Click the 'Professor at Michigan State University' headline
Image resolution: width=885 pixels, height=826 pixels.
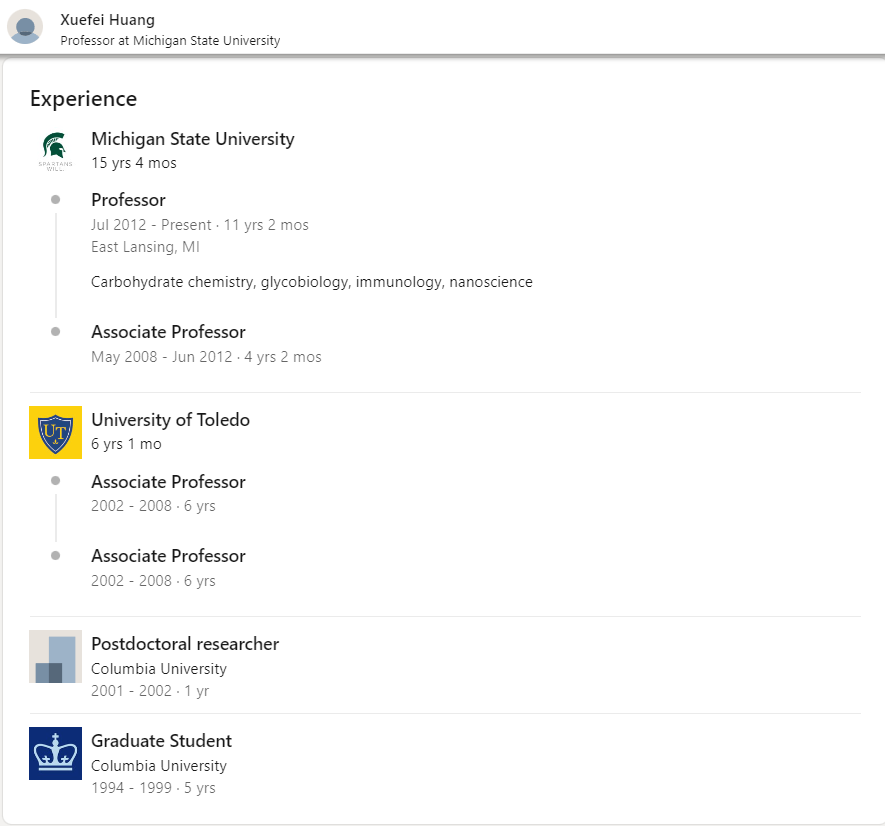[x=170, y=41]
